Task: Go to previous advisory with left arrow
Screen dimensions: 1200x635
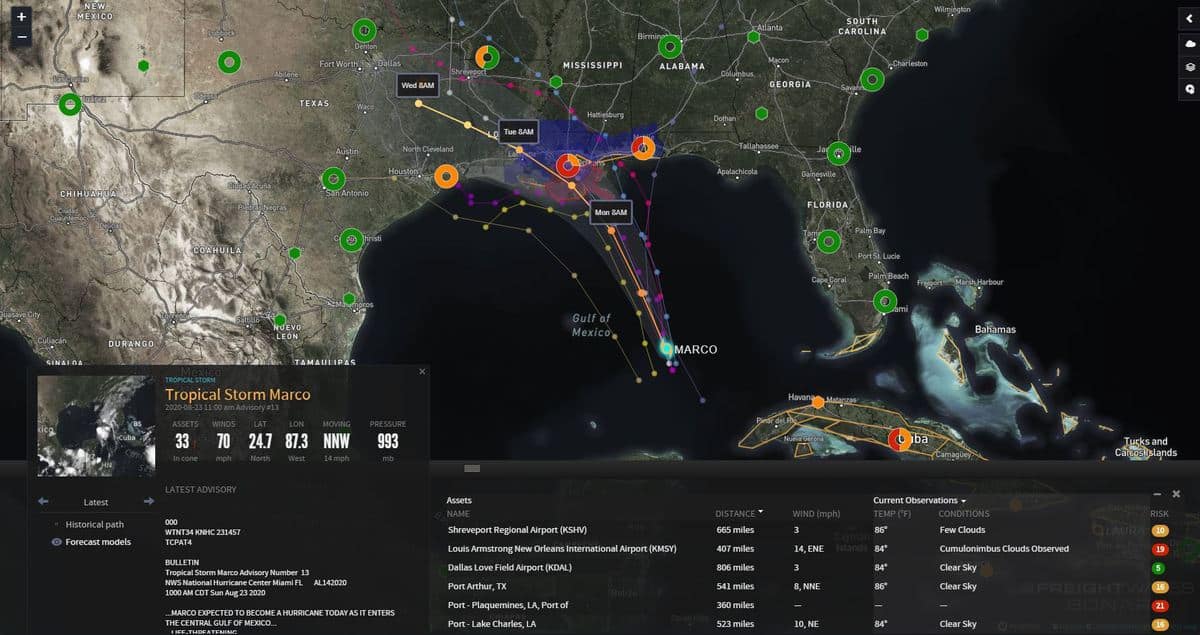Action: coord(43,501)
